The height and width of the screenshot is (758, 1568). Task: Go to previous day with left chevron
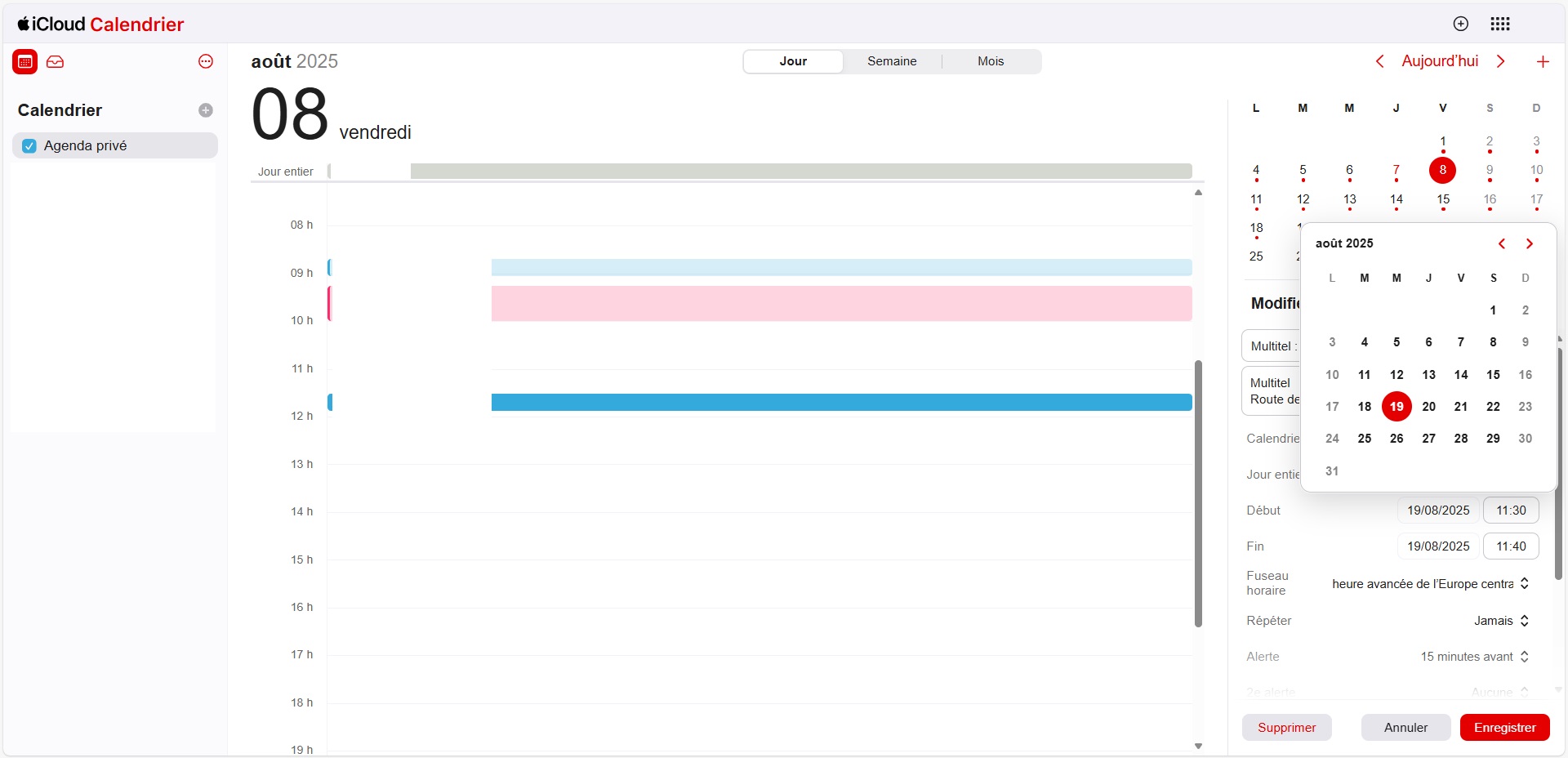coord(1379,61)
